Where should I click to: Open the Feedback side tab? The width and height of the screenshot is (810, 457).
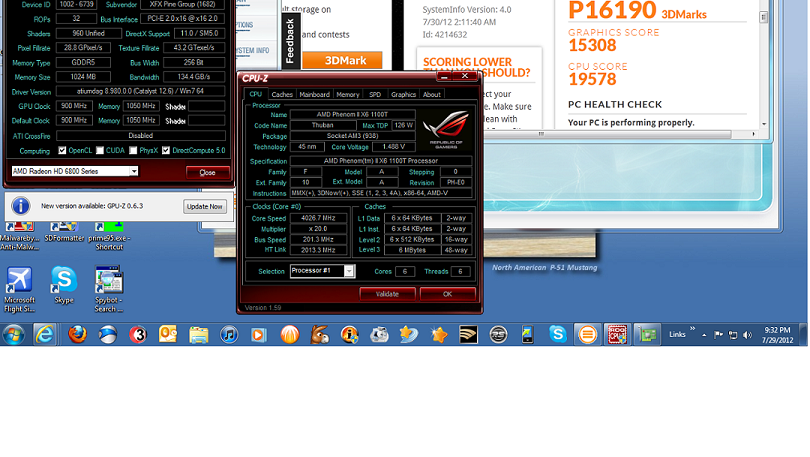(290, 41)
